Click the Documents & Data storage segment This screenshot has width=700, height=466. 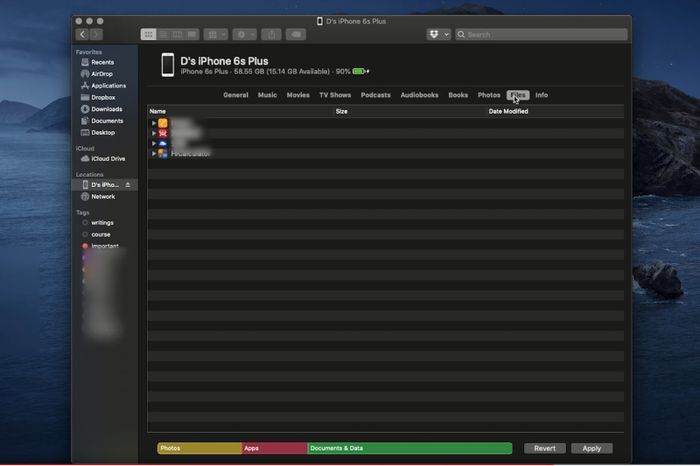[409, 448]
